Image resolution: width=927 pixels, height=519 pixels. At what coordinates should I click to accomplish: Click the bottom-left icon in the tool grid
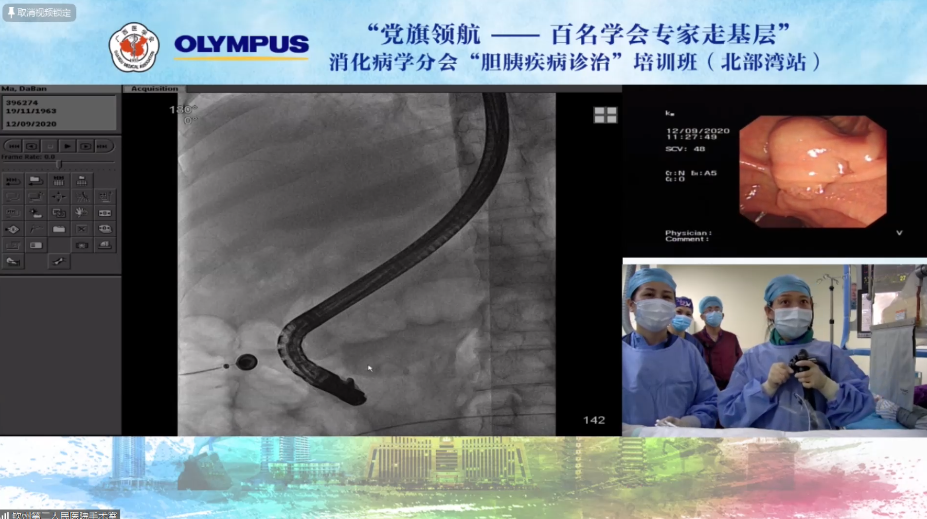coord(13,261)
